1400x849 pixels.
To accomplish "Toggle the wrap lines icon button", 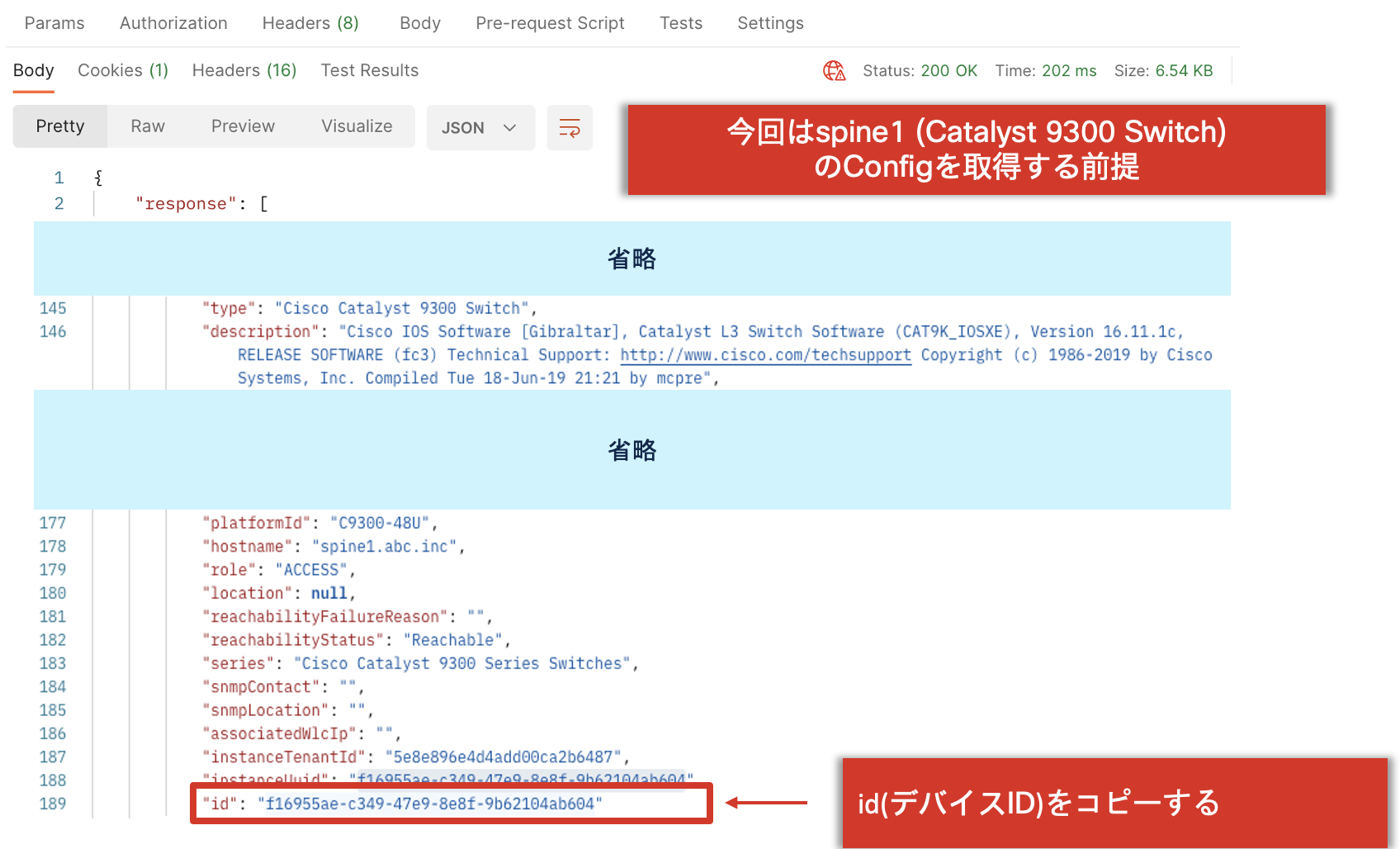I will pos(570,128).
